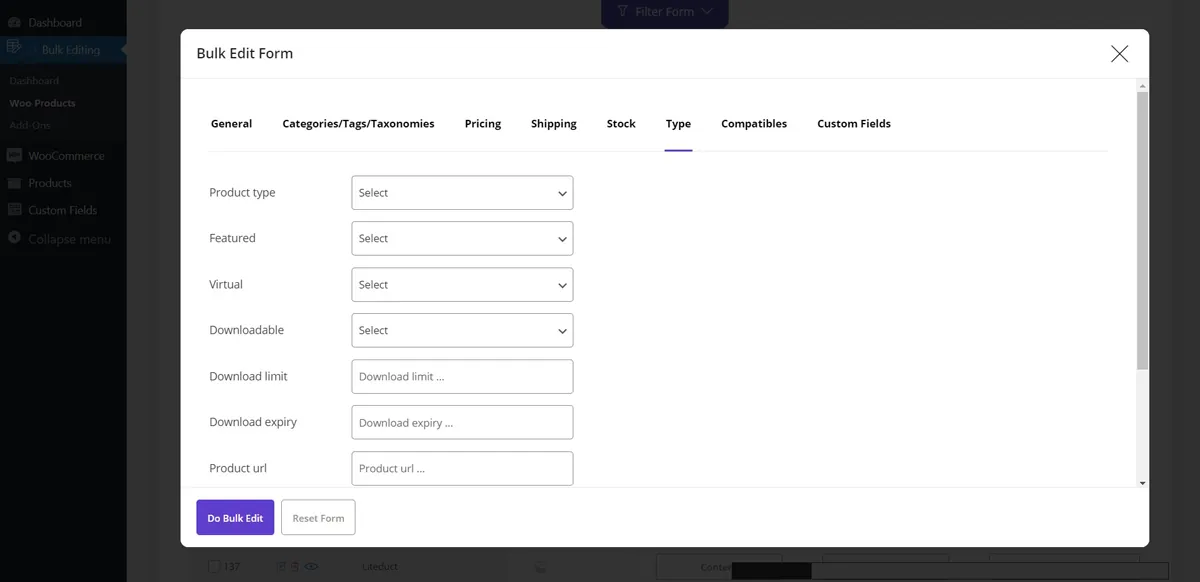This screenshot has width=1200, height=582.
Task: Click the Collapse menu icon
Action: [14, 238]
